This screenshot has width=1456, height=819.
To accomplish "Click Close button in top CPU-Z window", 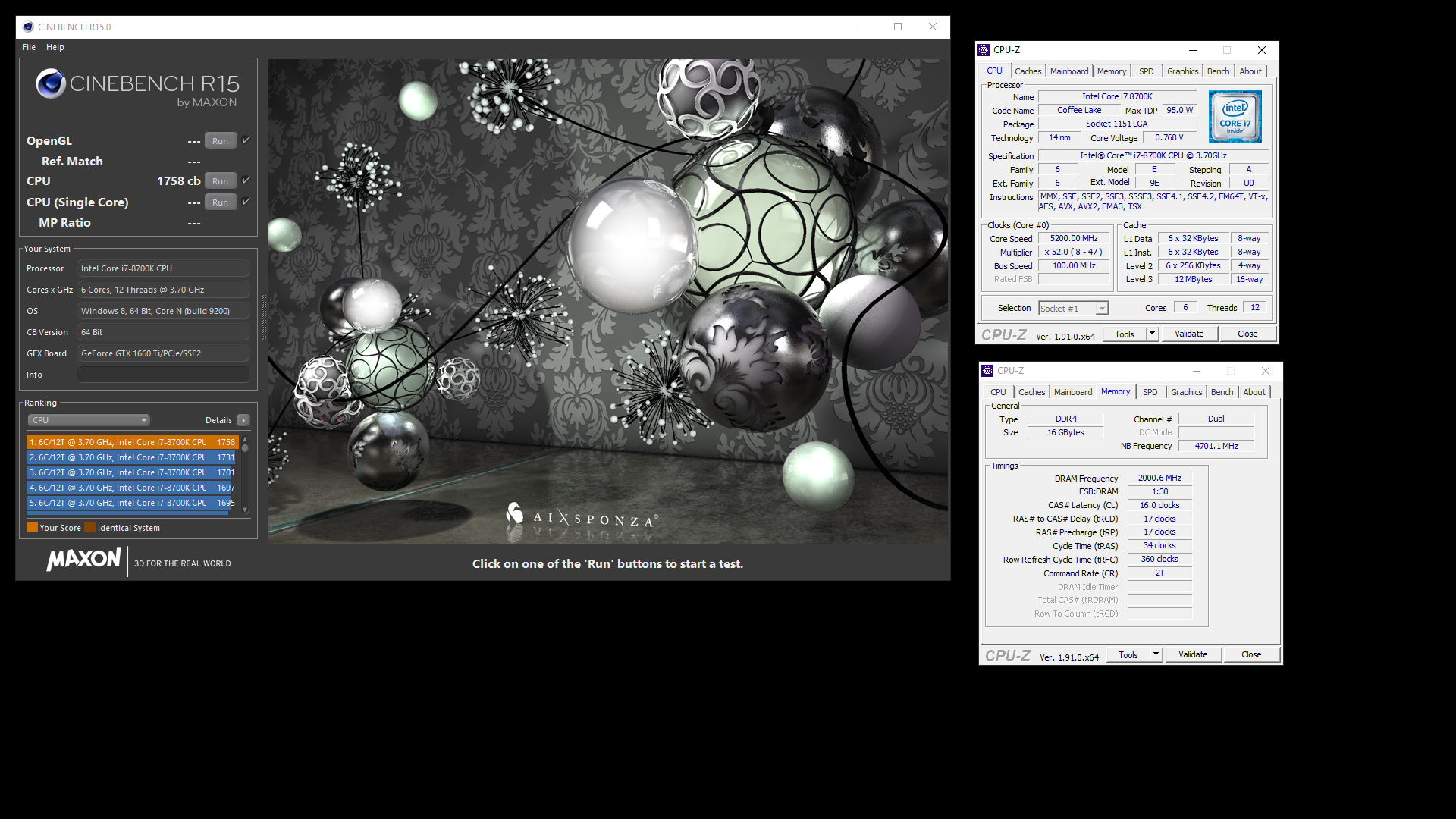I will 1247,334.
